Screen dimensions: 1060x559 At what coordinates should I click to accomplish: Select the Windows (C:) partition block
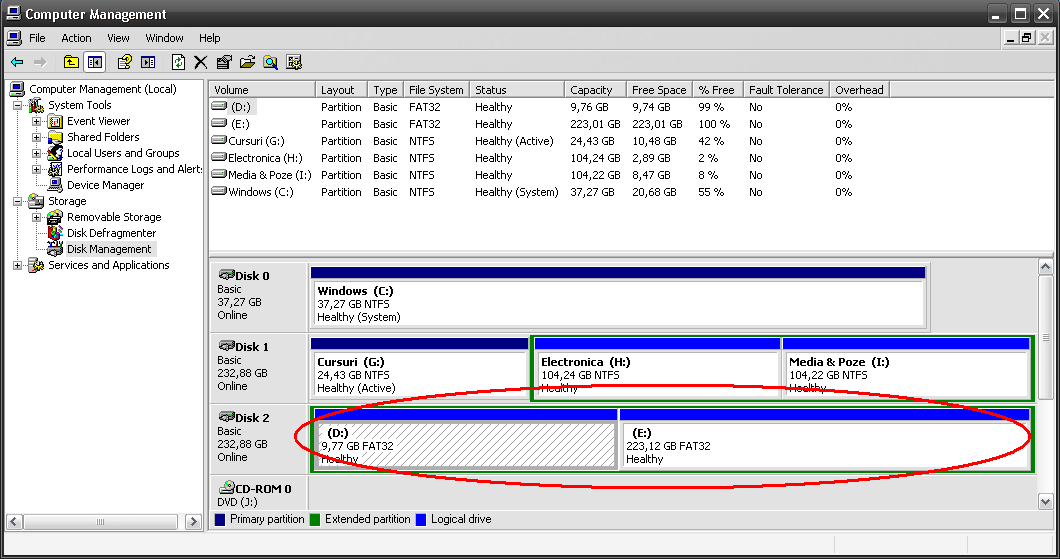point(618,297)
